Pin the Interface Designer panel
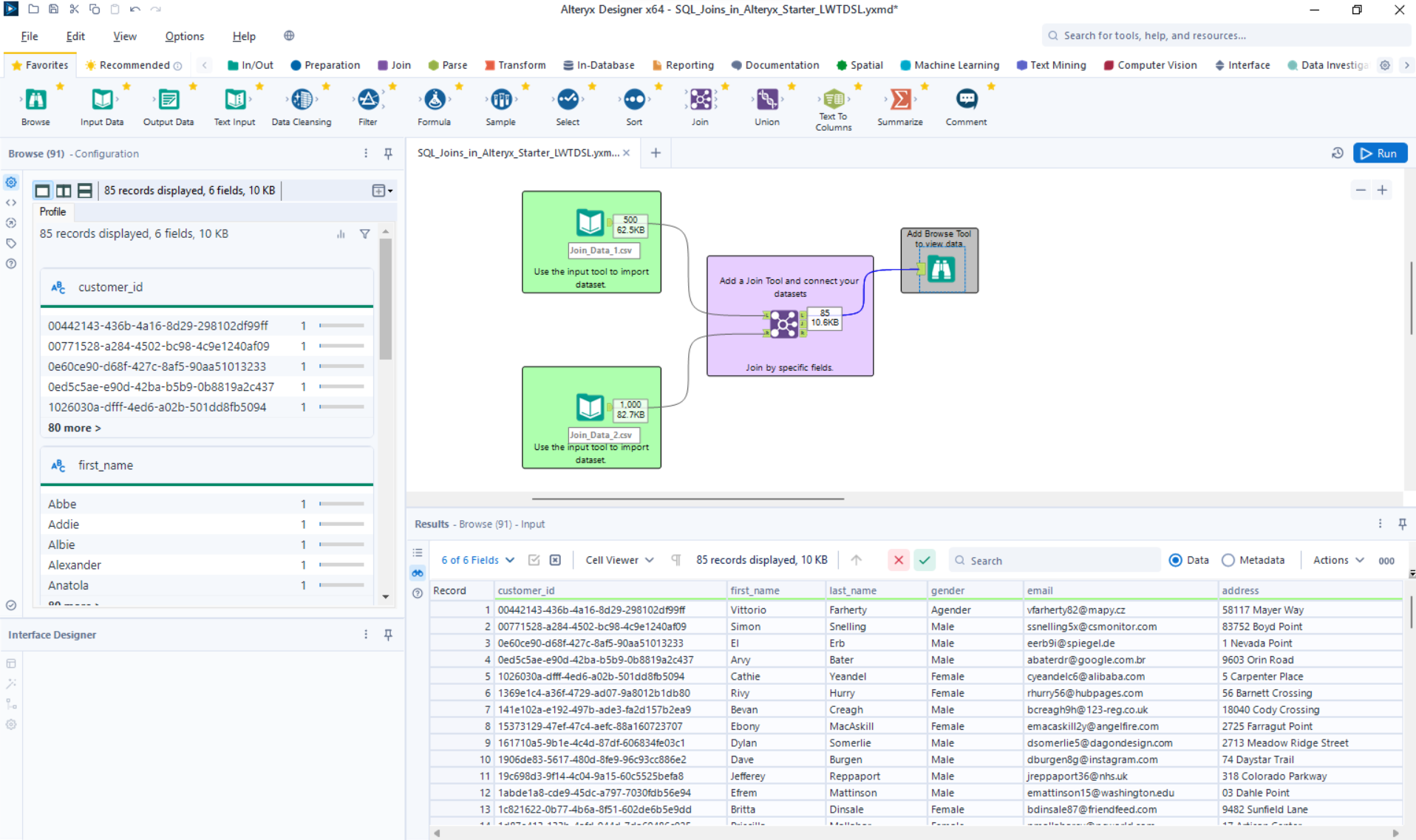This screenshot has width=1416, height=840. point(388,635)
